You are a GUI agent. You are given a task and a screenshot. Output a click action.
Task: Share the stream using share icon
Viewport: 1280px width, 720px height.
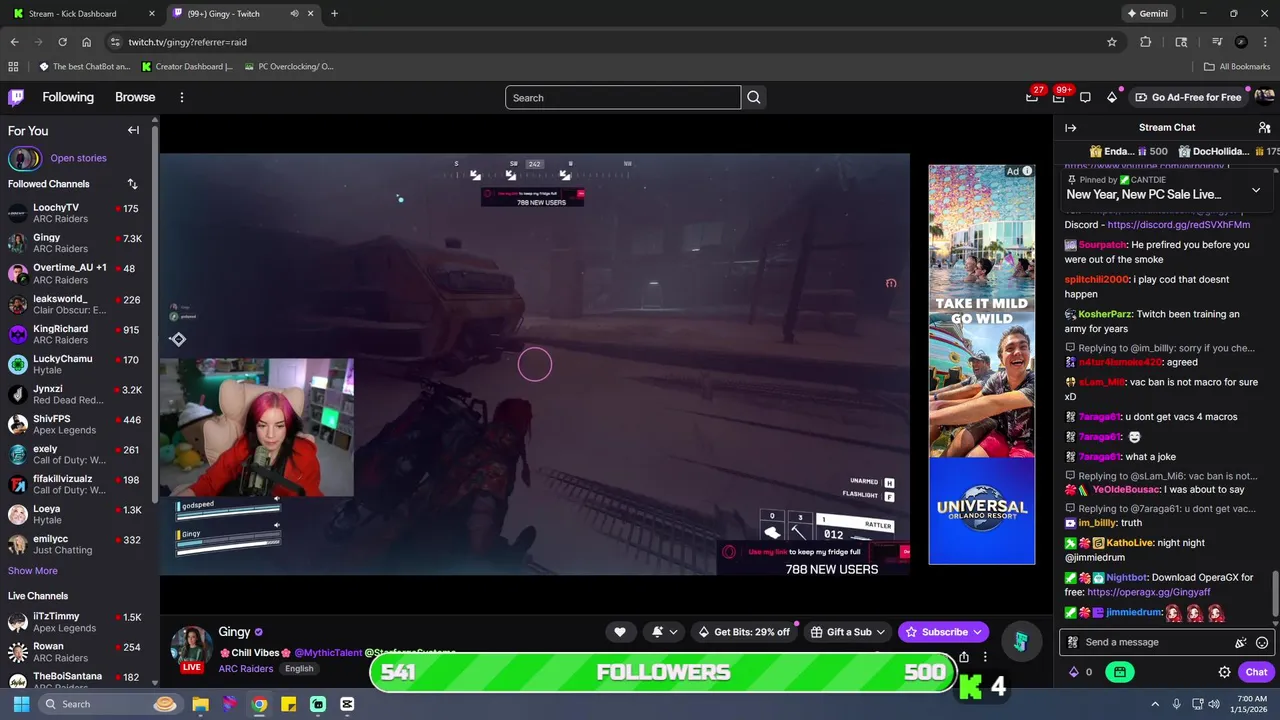point(964,657)
